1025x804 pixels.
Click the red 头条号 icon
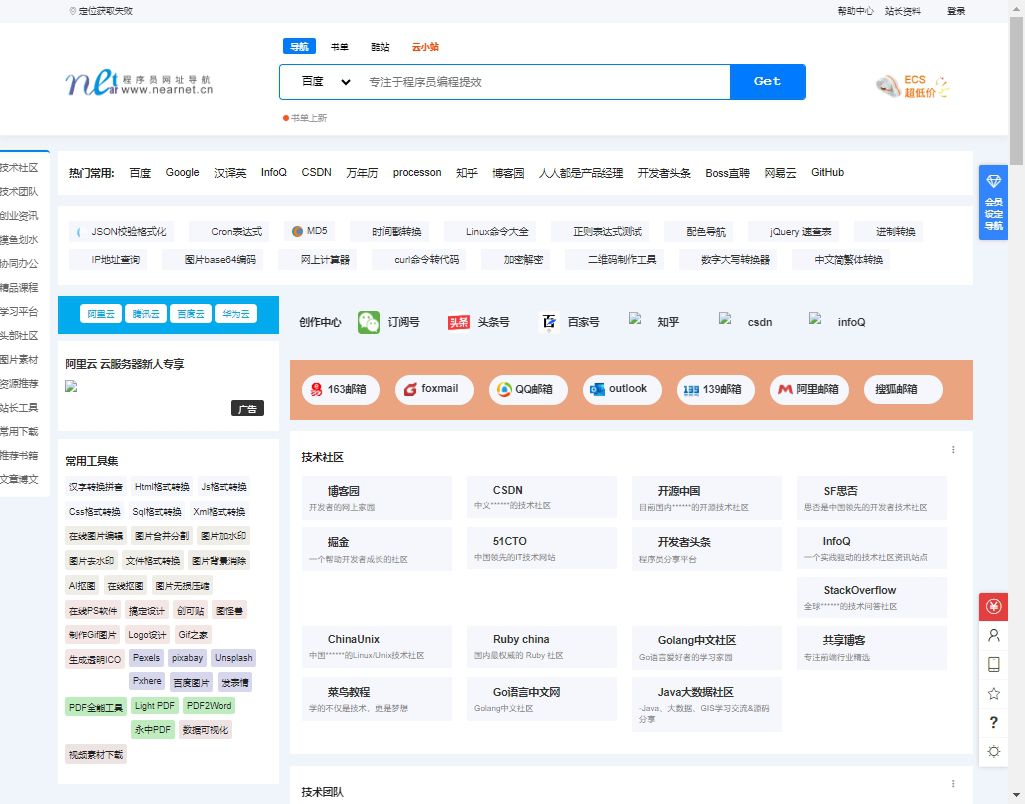[458, 322]
